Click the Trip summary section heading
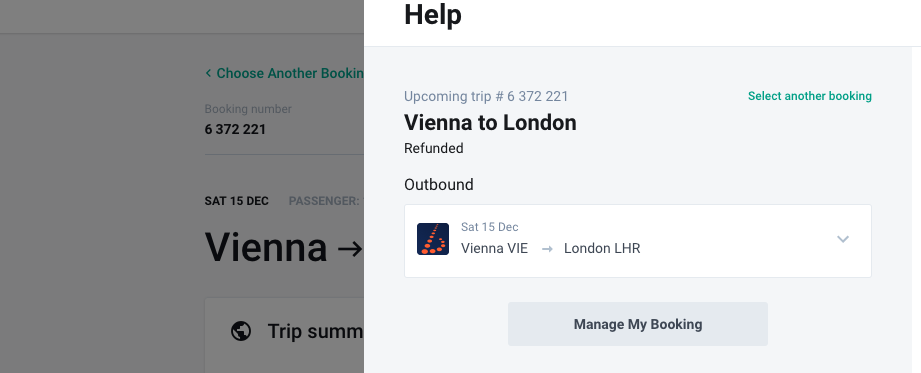921x373 pixels. click(x=315, y=331)
